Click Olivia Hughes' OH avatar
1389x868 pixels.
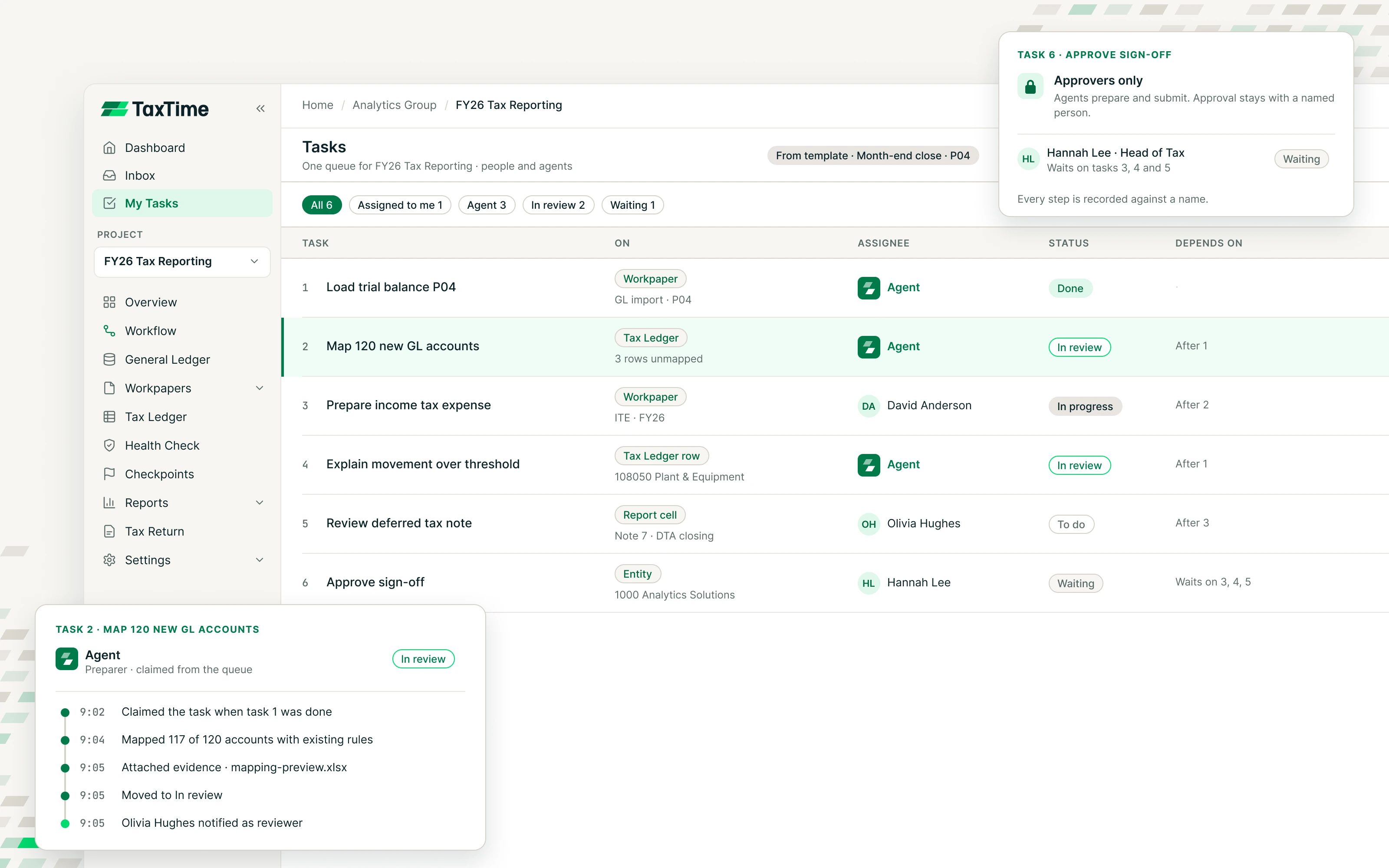click(x=869, y=524)
